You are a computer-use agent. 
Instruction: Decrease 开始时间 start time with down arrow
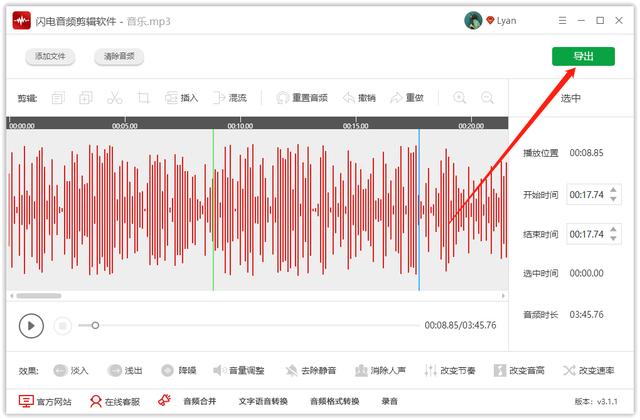point(613,199)
